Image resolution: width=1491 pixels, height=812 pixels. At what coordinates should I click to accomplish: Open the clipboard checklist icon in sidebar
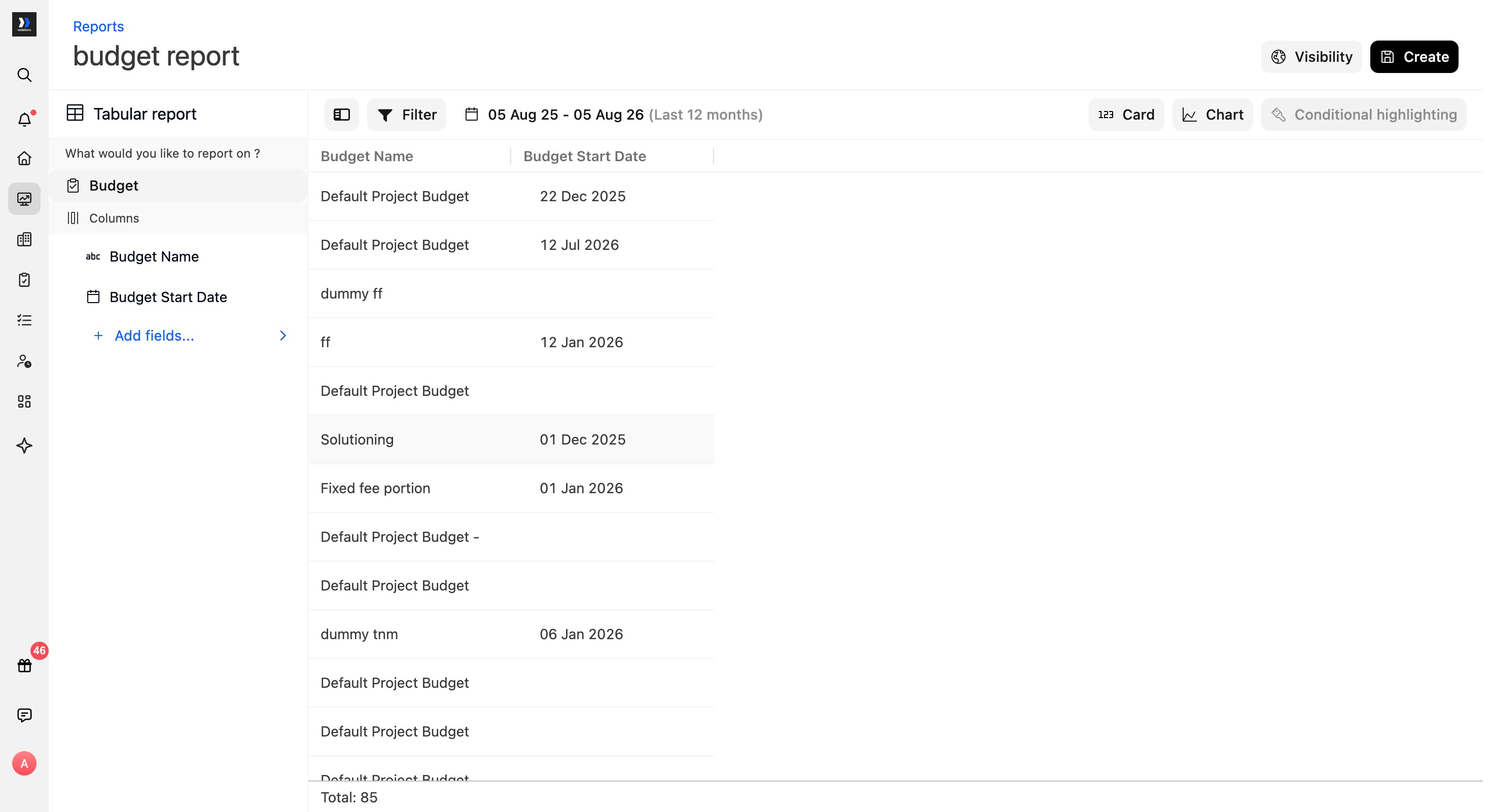coord(24,280)
